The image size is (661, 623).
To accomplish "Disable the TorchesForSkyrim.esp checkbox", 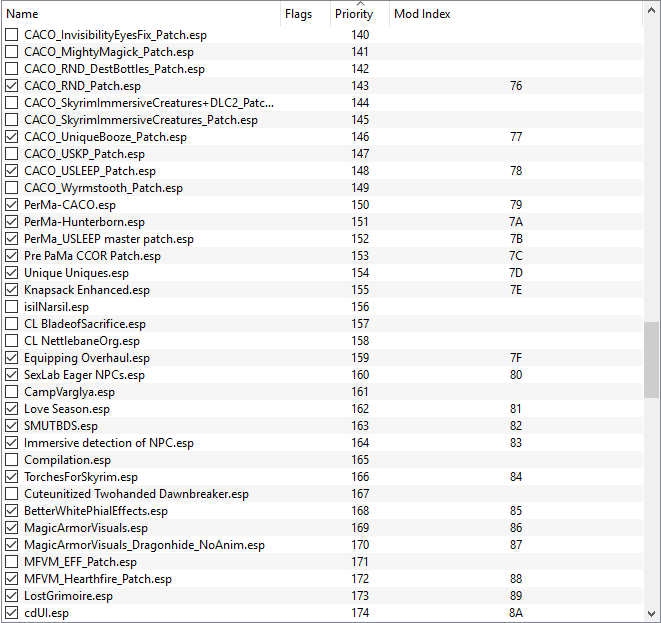I will 12,477.
